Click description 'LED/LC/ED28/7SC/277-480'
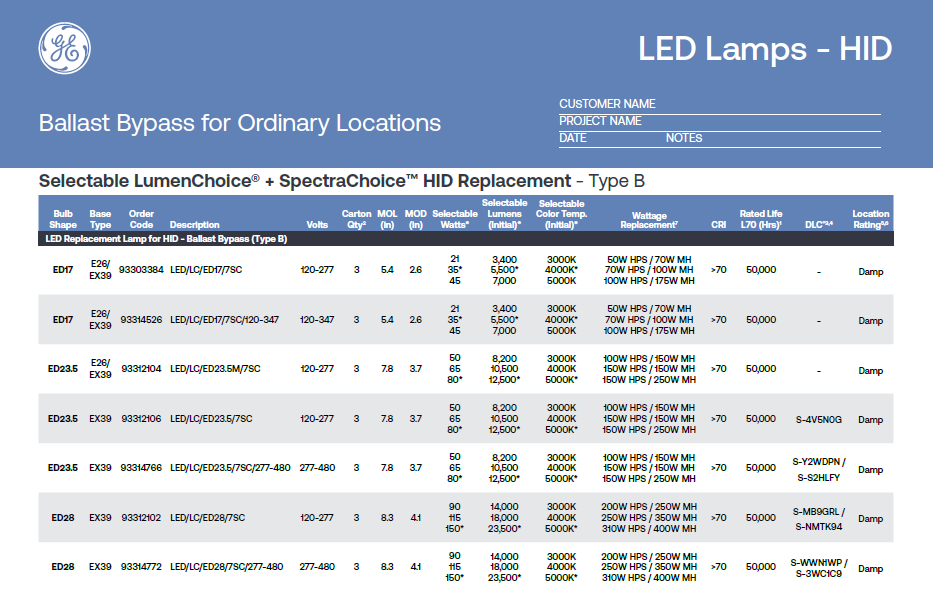This screenshot has width=933, height=597. point(227,567)
